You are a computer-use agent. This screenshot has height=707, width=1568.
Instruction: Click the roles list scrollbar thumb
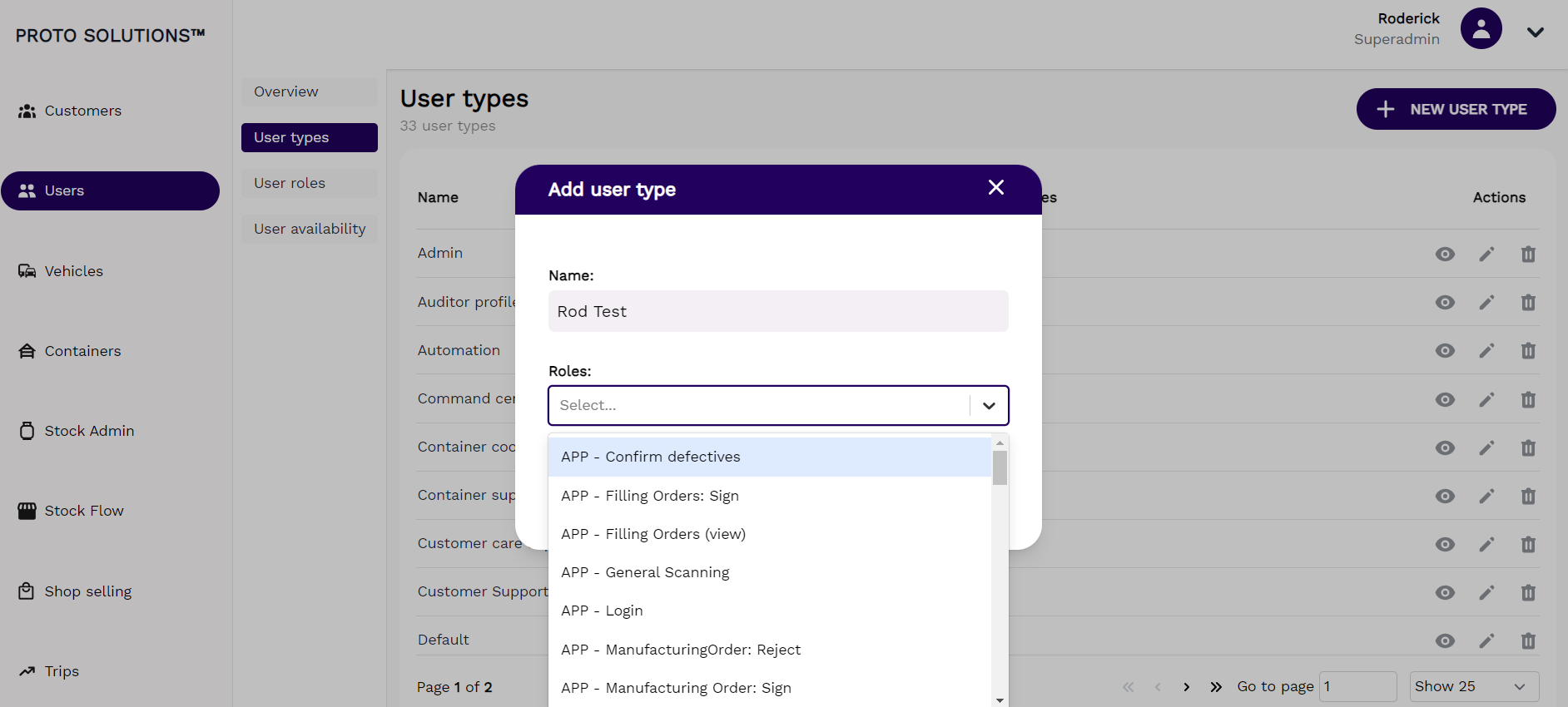(1000, 467)
